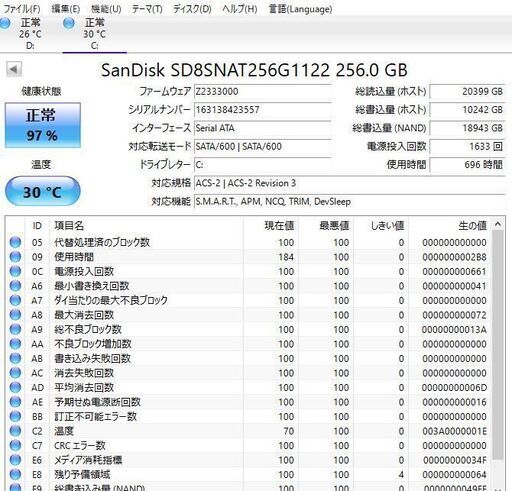Click power-on count value 1633 回
The height and width of the screenshot is (491, 512).
(467, 146)
